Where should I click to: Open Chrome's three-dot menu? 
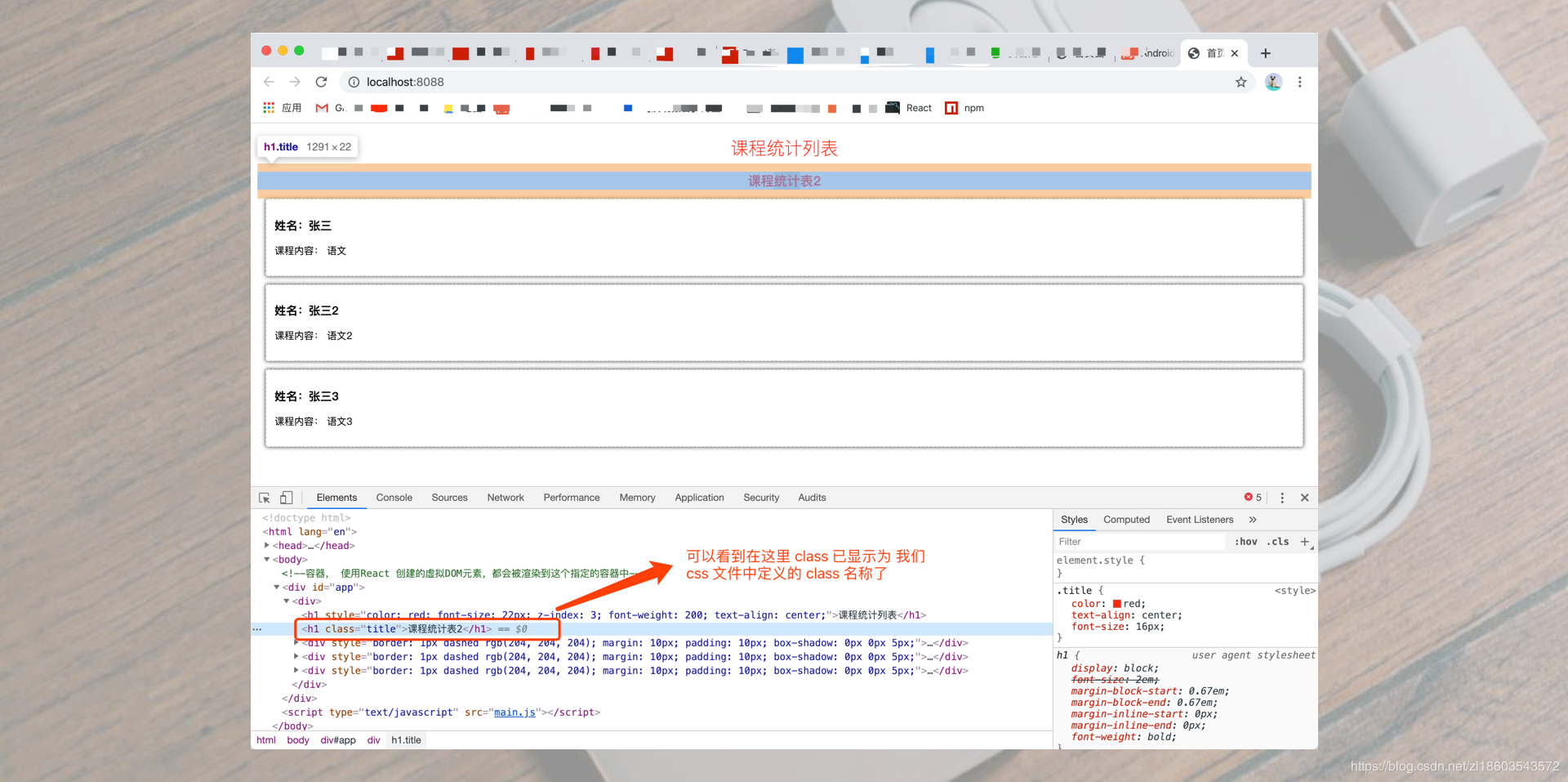pos(1300,82)
